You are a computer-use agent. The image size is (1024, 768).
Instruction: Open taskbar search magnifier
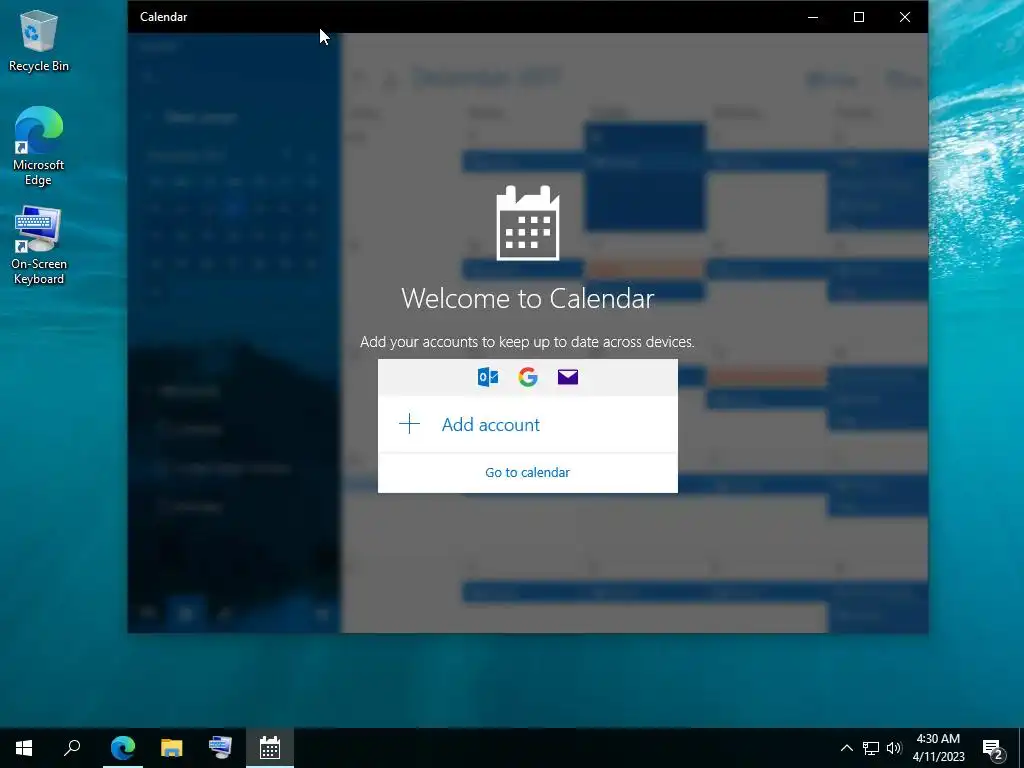pos(72,748)
